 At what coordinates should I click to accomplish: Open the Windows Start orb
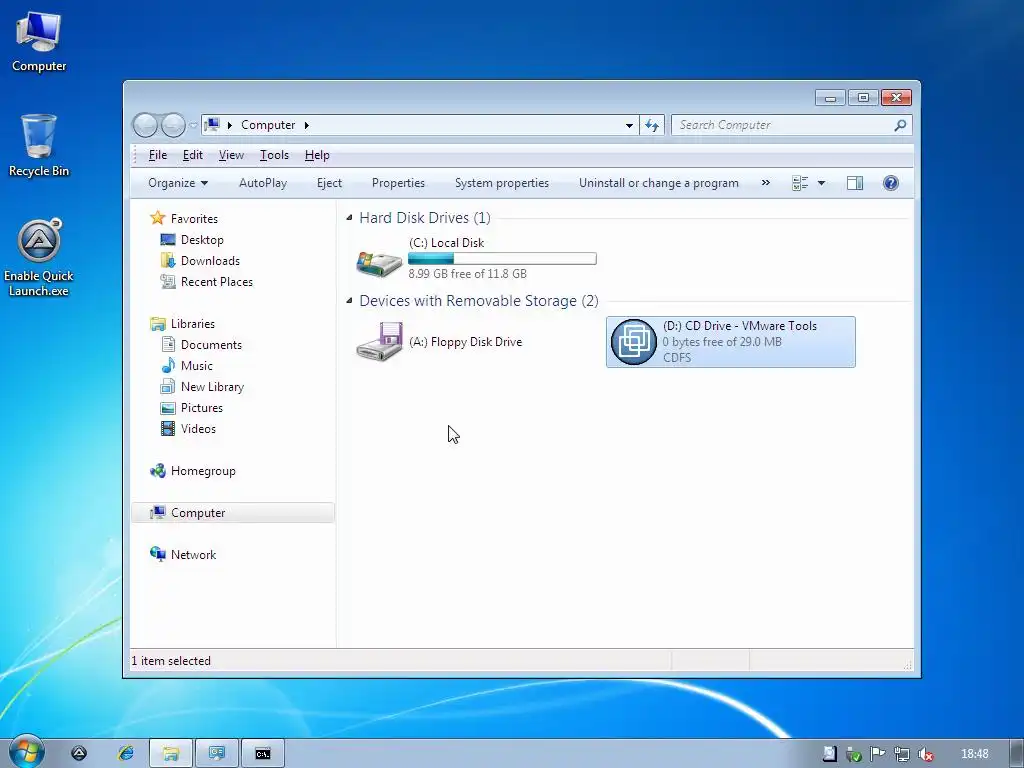pyautogui.click(x=26, y=752)
